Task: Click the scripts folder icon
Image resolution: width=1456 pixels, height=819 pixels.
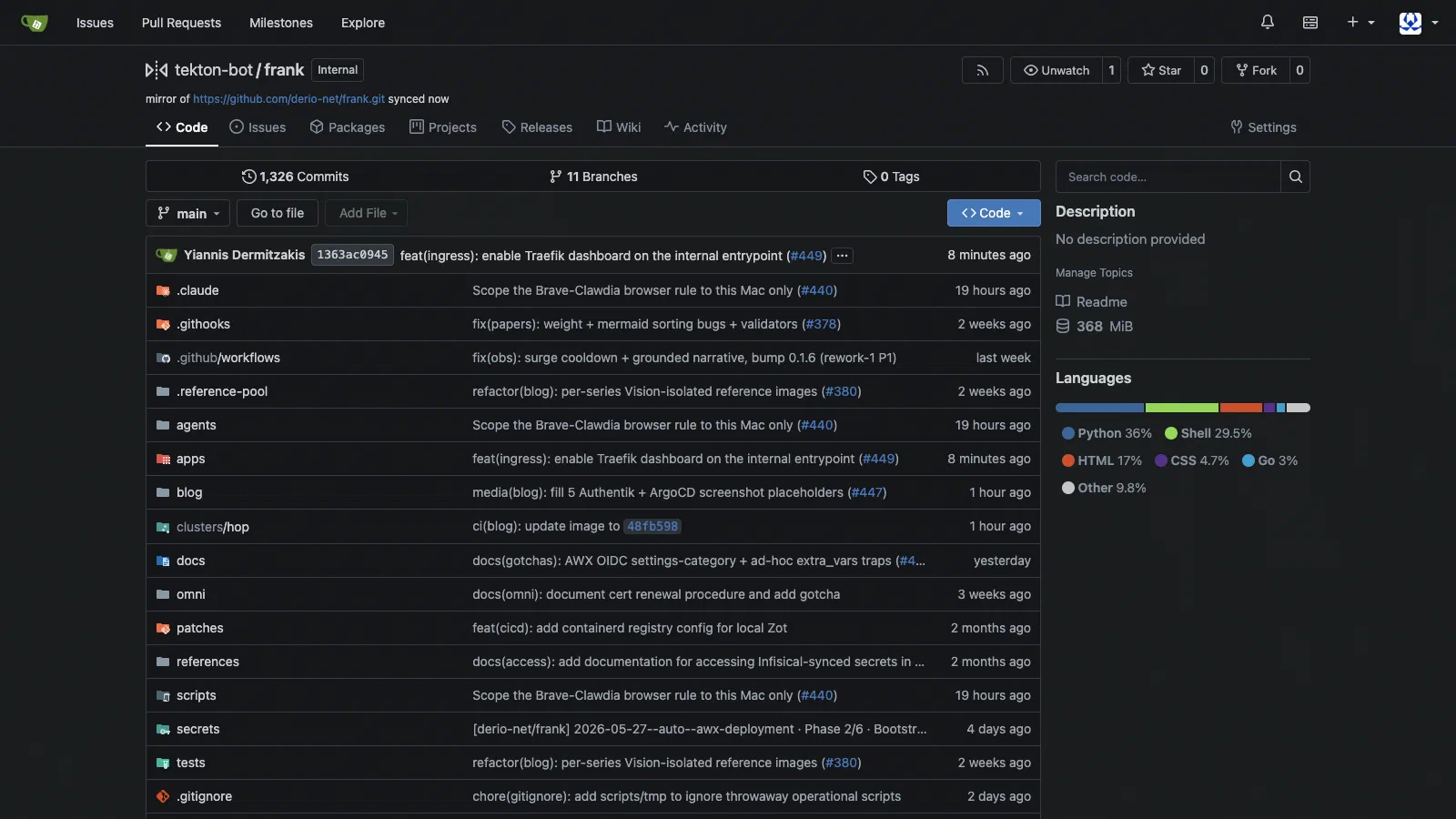Action: pyautogui.click(x=163, y=695)
